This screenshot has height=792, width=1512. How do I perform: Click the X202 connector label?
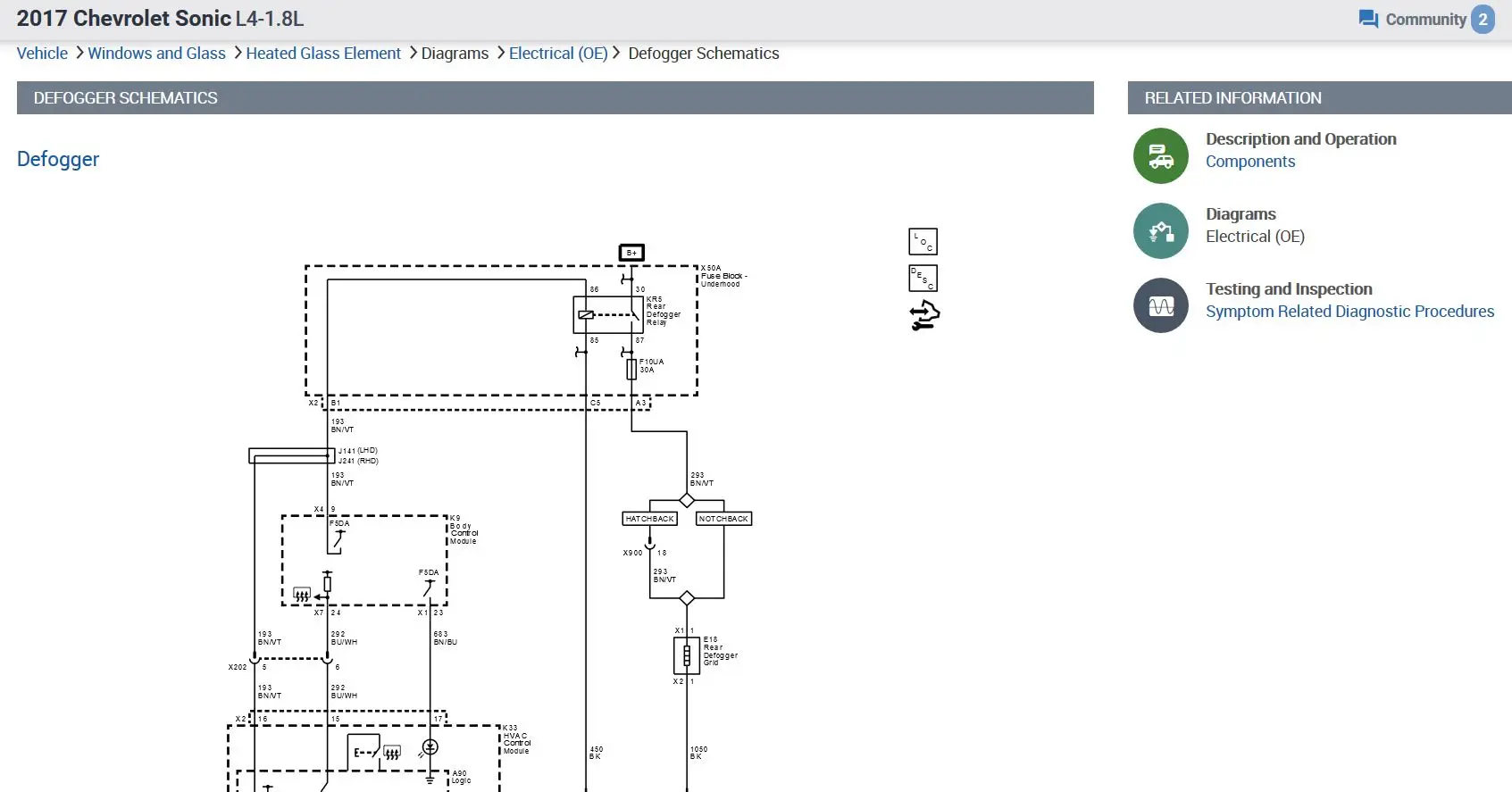(238, 667)
